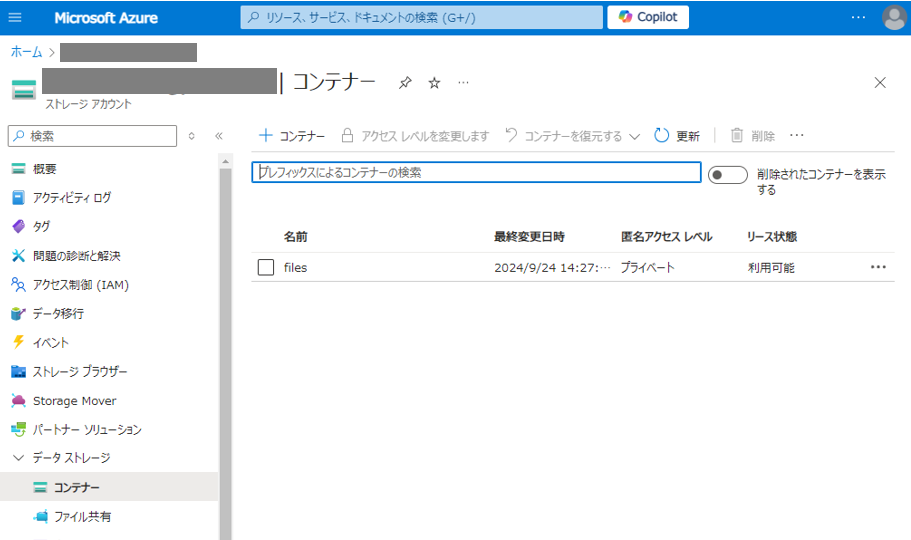Click the sidebar scrollbar track
Viewport: 911px width, 540px height.
[x=225, y=355]
